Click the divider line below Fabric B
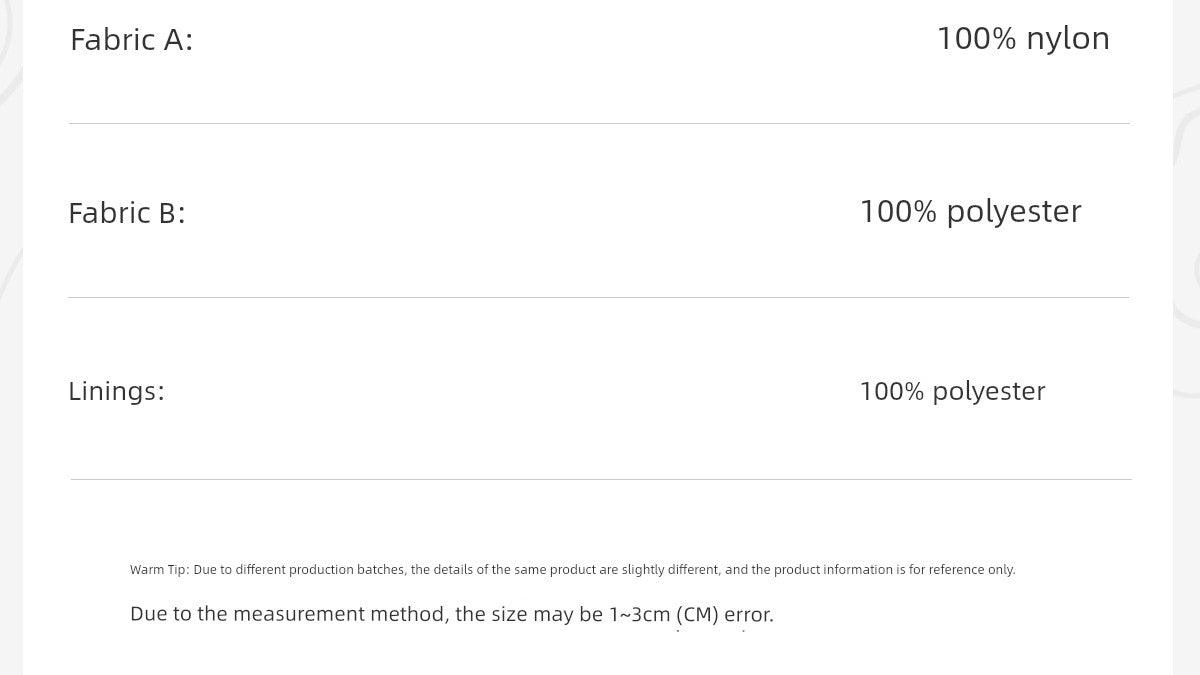Screen dimensions: 1200x675 coord(600,297)
